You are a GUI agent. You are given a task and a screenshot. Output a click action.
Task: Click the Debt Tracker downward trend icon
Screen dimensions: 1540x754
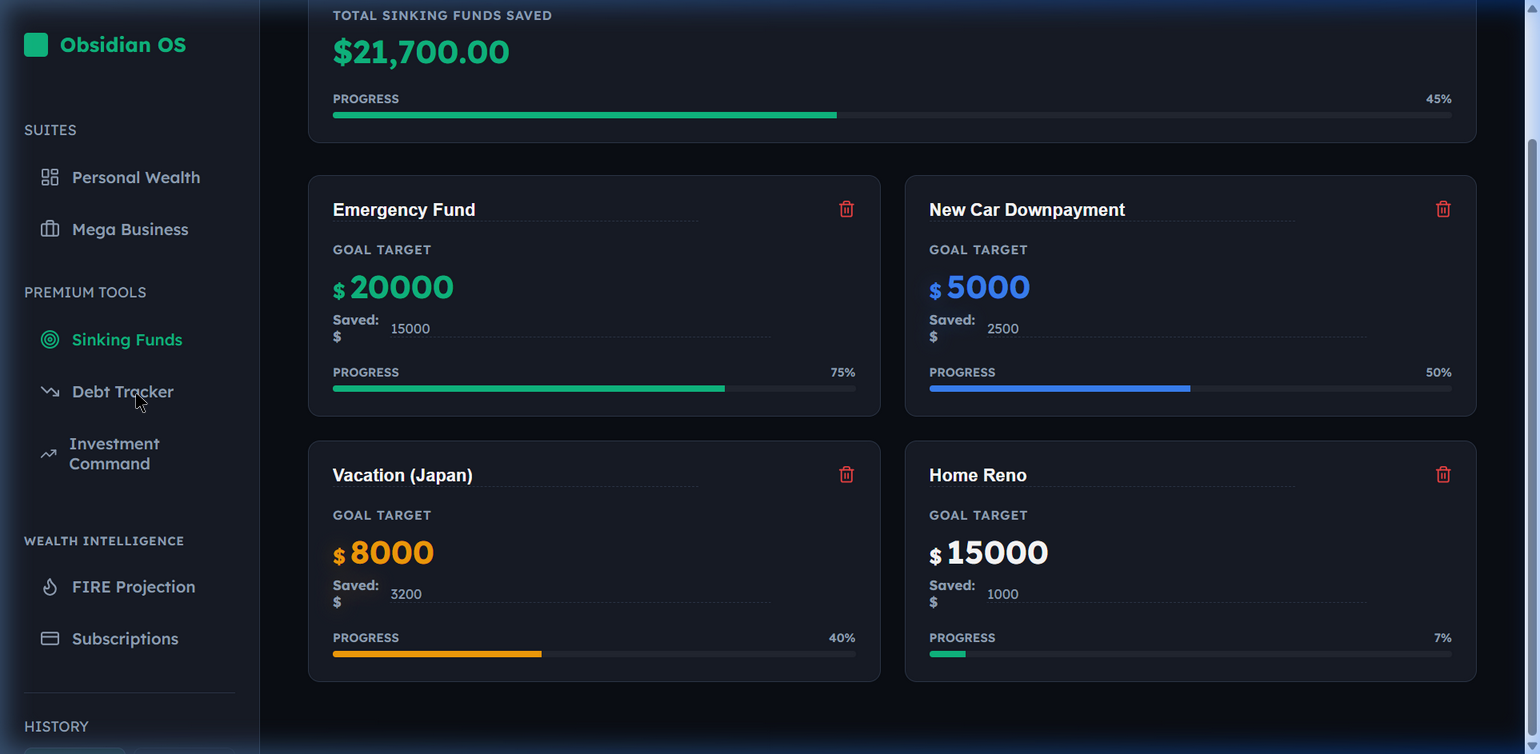point(50,392)
